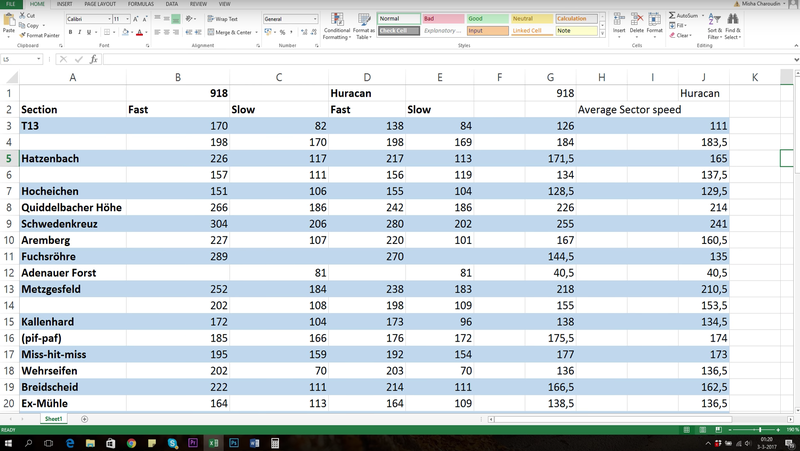Click the decrease indent icon
The width and height of the screenshot is (800, 451).
pos(189,32)
